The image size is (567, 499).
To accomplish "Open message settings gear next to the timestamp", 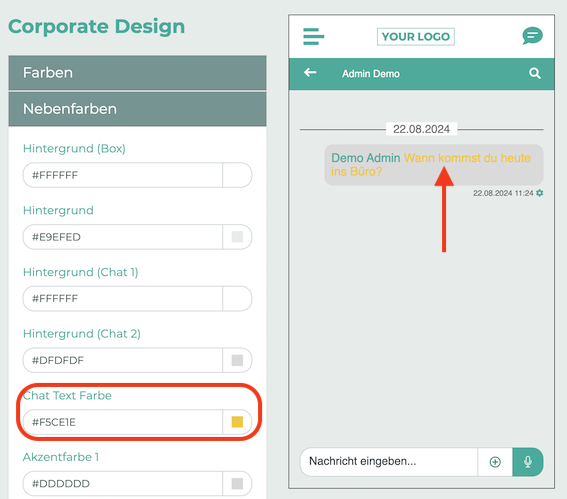I will tap(540, 193).
